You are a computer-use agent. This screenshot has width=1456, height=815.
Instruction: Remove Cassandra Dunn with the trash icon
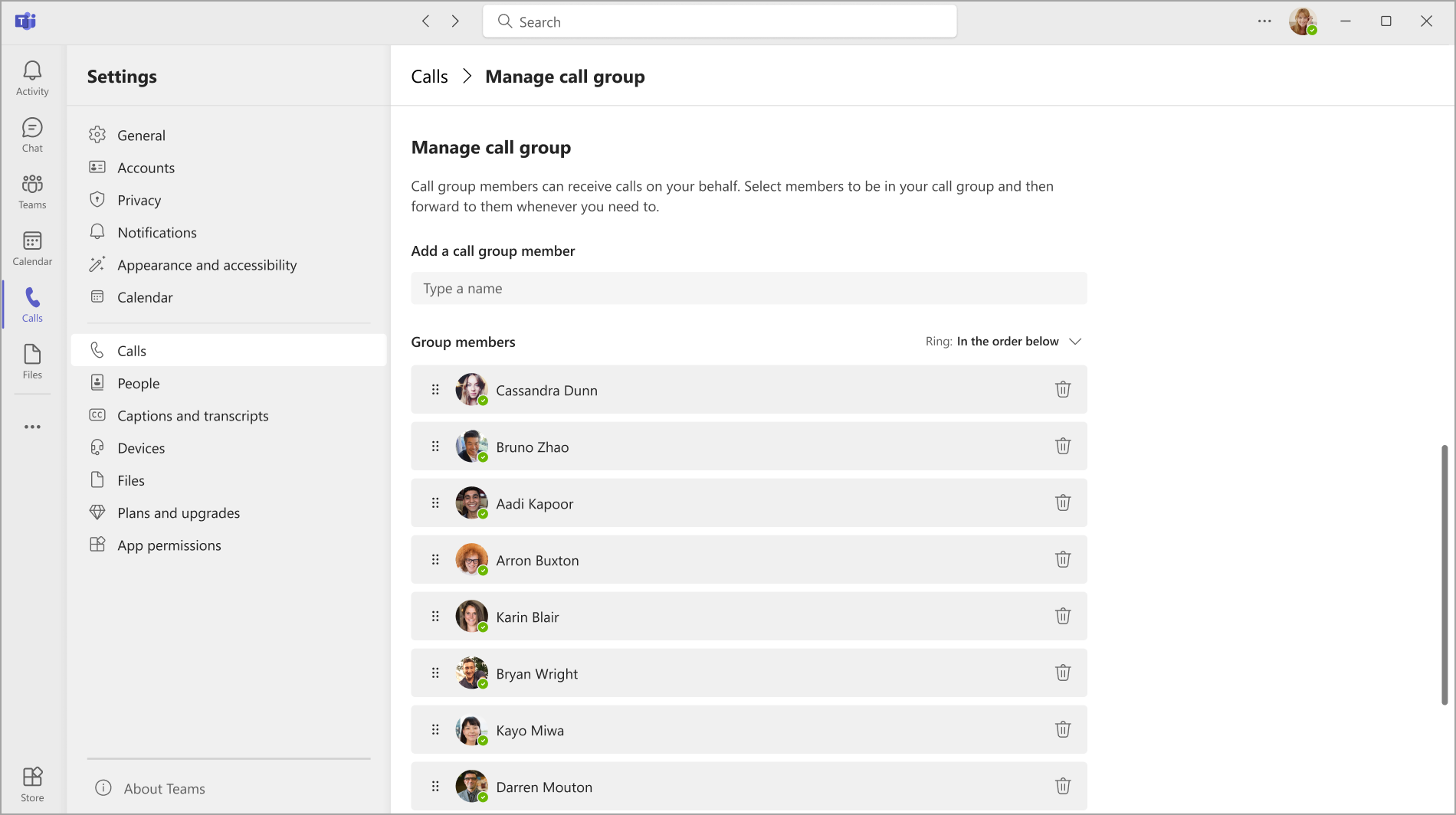coord(1063,389)
